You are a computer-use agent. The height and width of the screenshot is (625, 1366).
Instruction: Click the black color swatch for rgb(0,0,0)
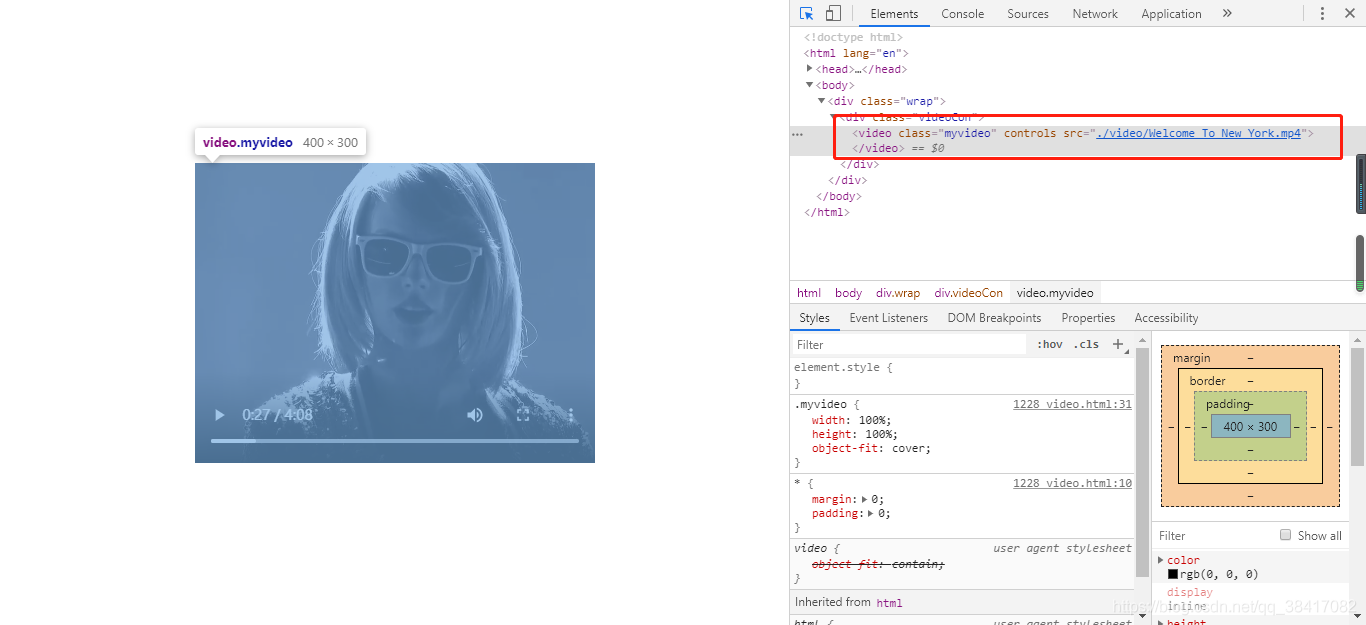pos(1172,573)
